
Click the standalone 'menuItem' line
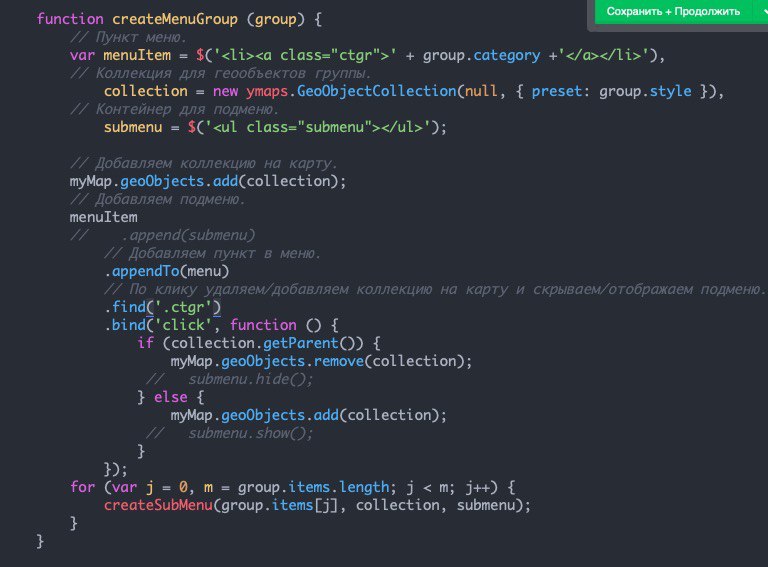(103, 217)
